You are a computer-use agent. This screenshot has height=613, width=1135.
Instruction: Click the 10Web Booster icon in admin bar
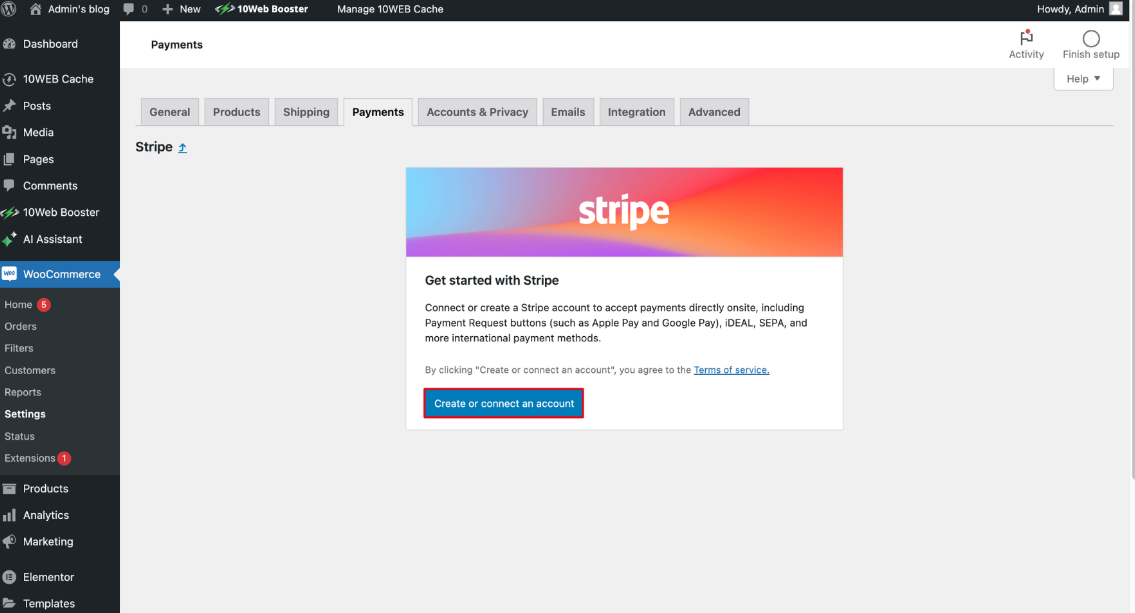pyautogui.click(x=226, y=9)
